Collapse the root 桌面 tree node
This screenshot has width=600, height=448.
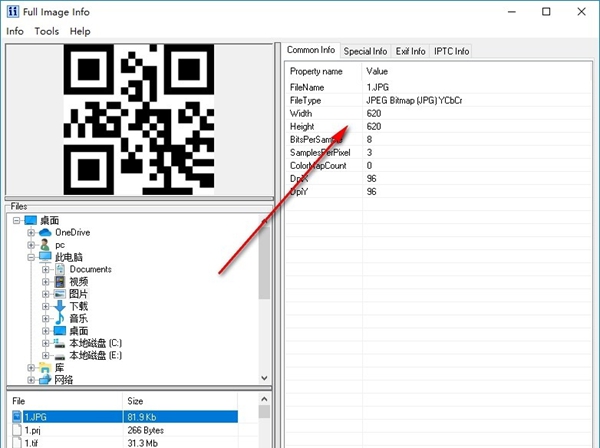pyautogui.click(x=16, y=220)
